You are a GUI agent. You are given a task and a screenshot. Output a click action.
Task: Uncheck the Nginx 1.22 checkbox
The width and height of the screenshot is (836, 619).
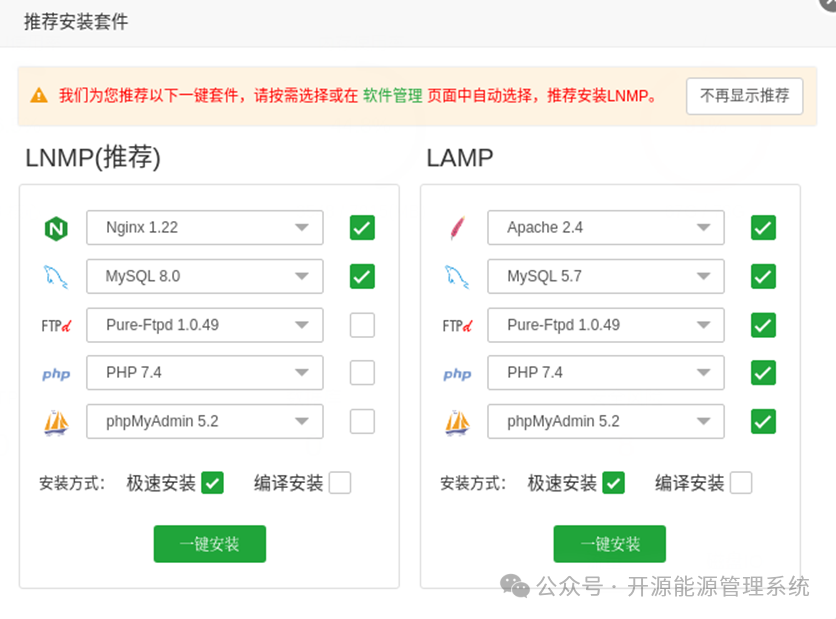(362, 228)
